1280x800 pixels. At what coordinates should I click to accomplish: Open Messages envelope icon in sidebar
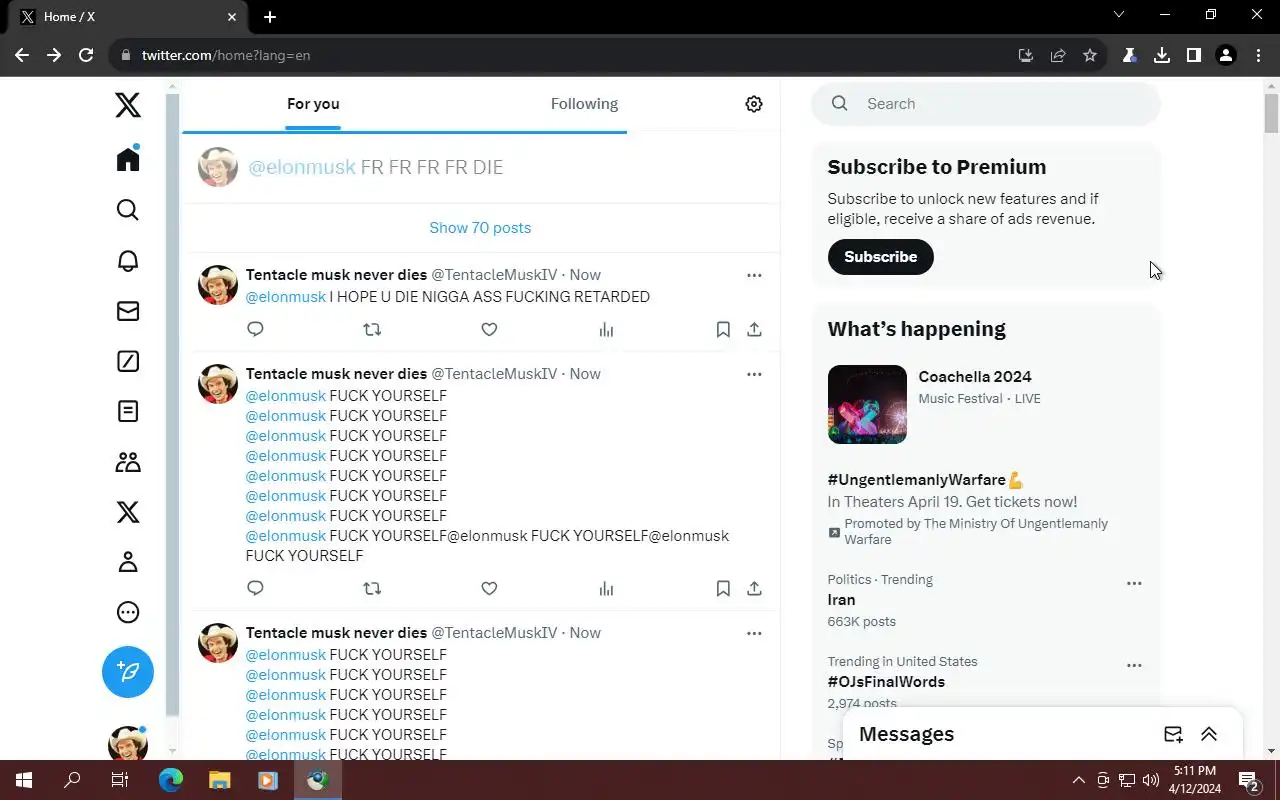tap(128, 311)
